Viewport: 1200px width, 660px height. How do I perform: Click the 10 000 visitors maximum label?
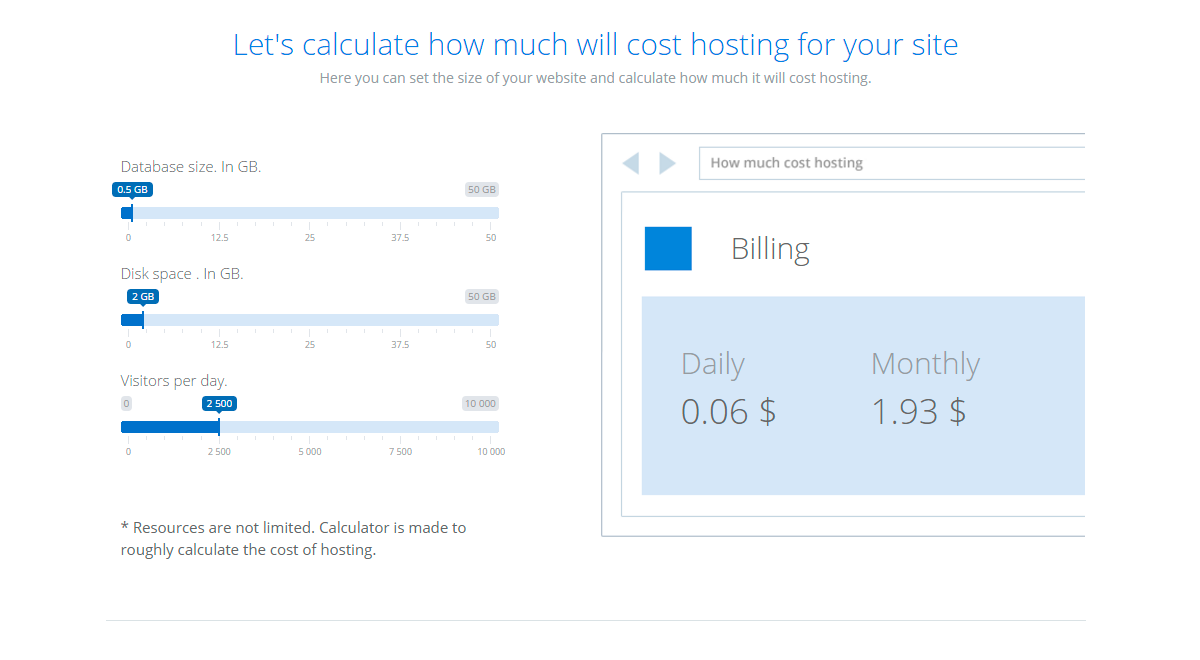[480, 403]
